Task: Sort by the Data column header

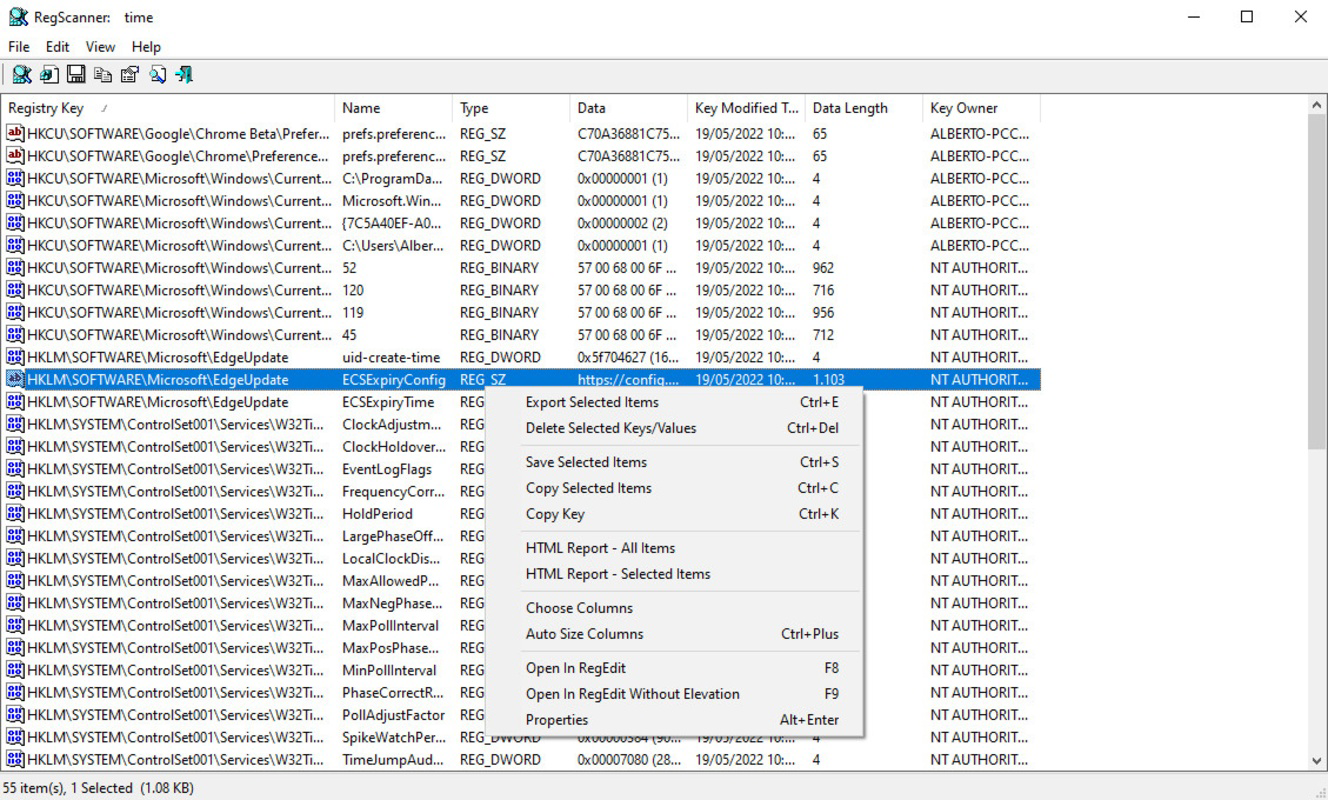Action: (629, 108)
